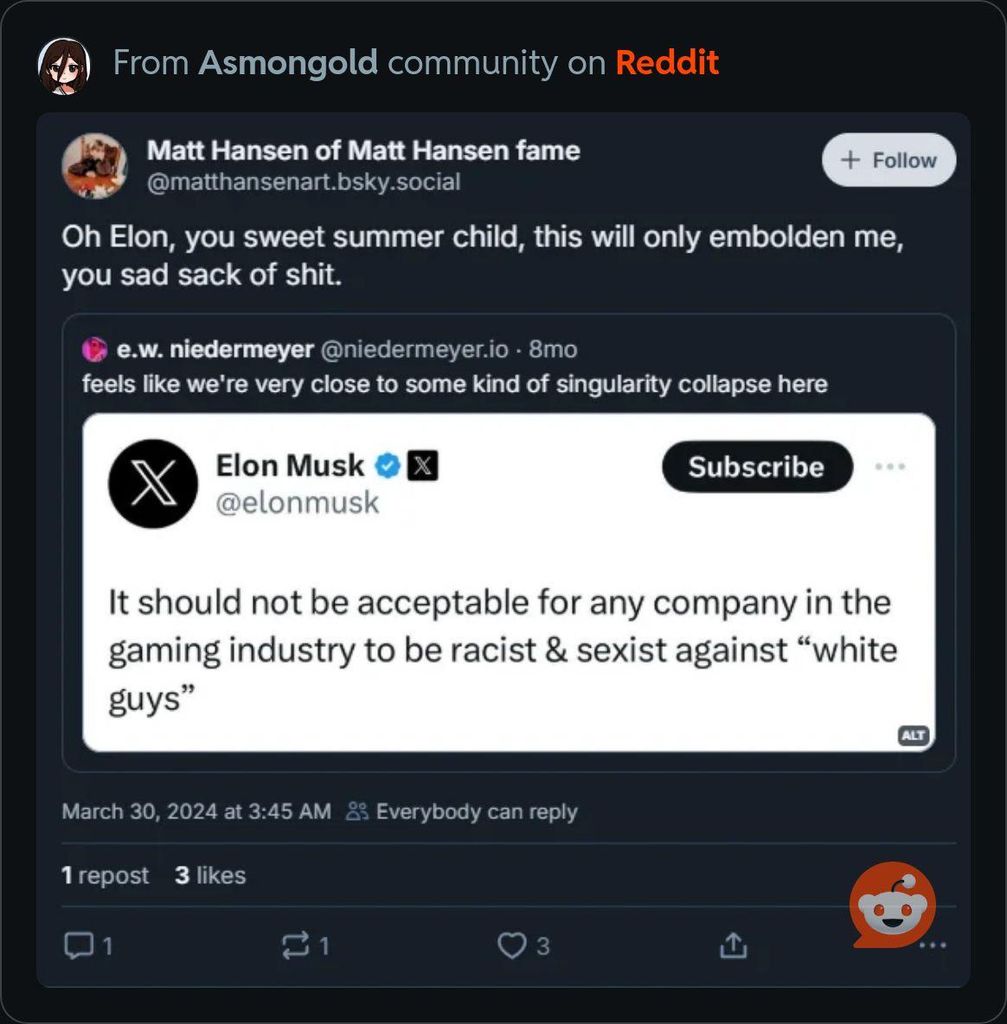The image size is (1007, 1024).
Task: Click the @matthansenart.bsky.social handle
Action: tap(304, 182)
